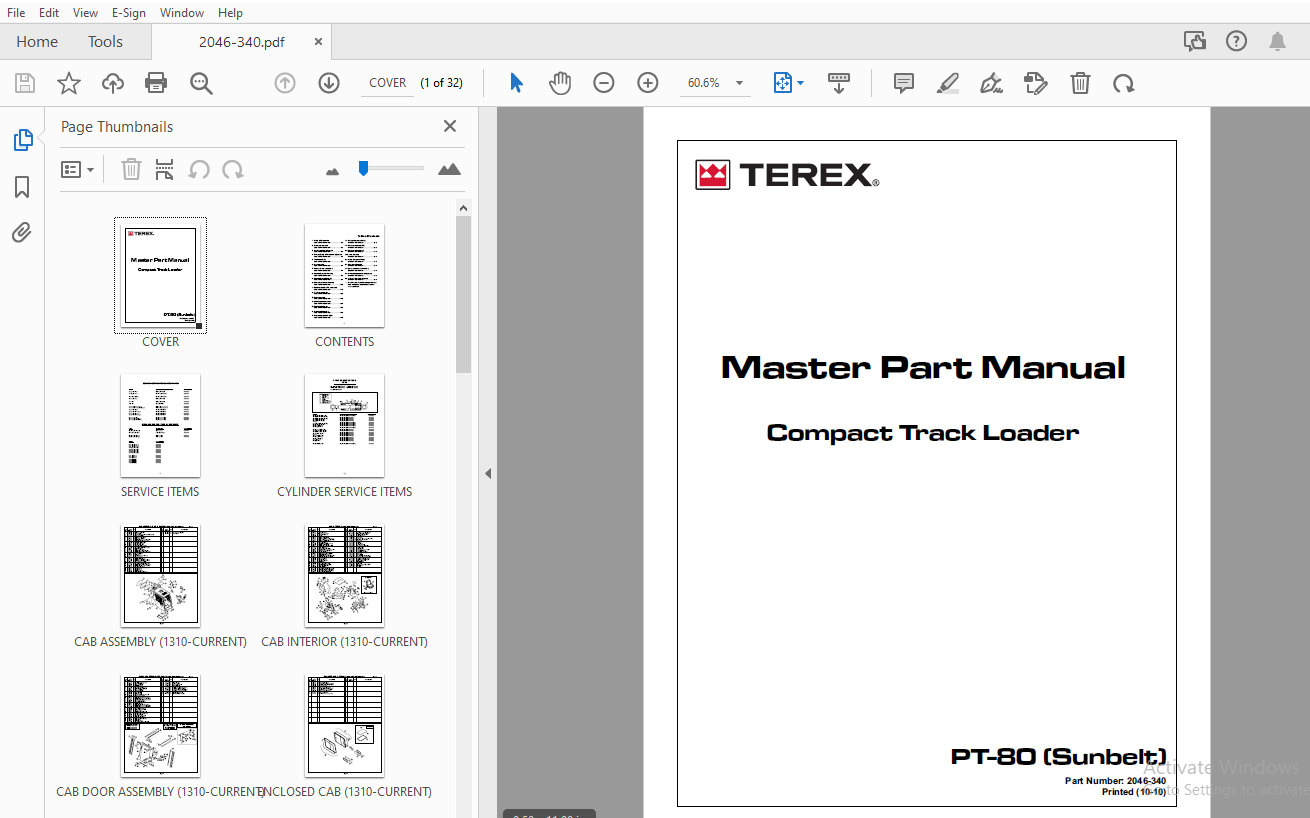
Task: Open the Help question mark
Action: 1236,41
